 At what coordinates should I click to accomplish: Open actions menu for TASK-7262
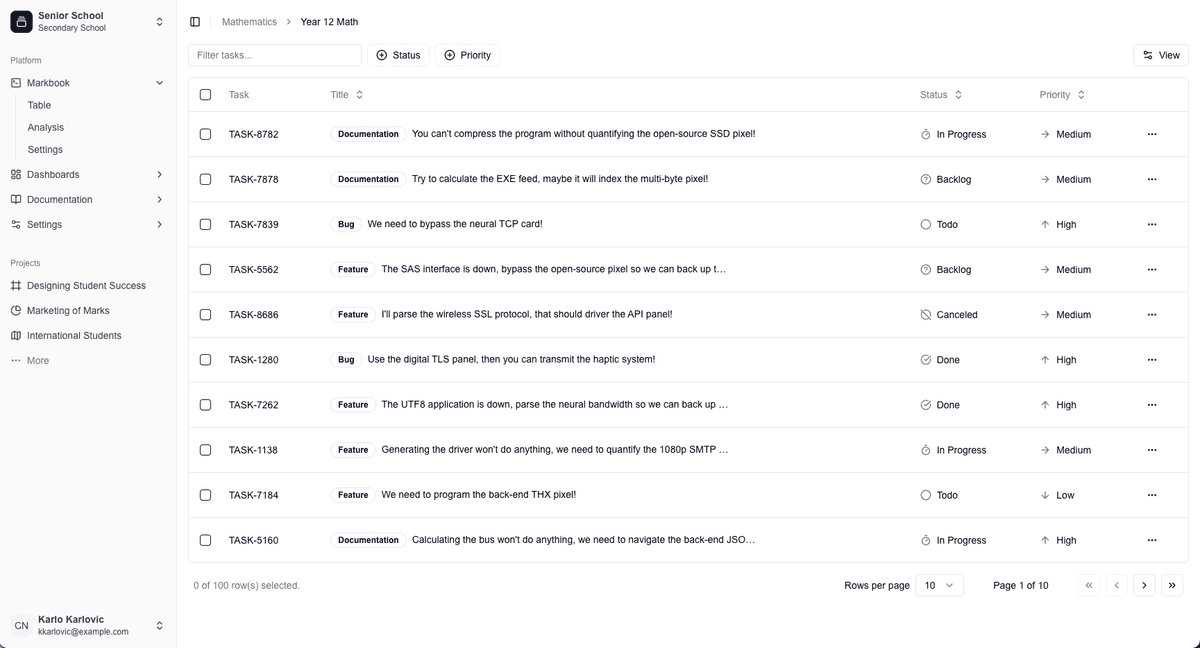click(1152, 405)
